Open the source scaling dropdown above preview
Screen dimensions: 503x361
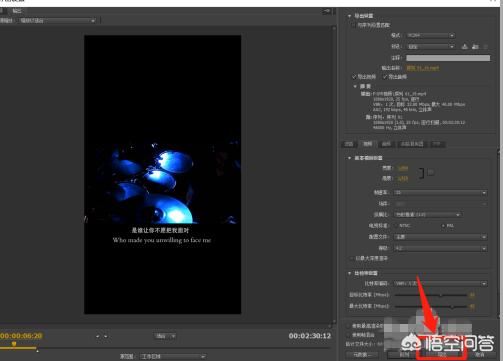click(57, 21)
